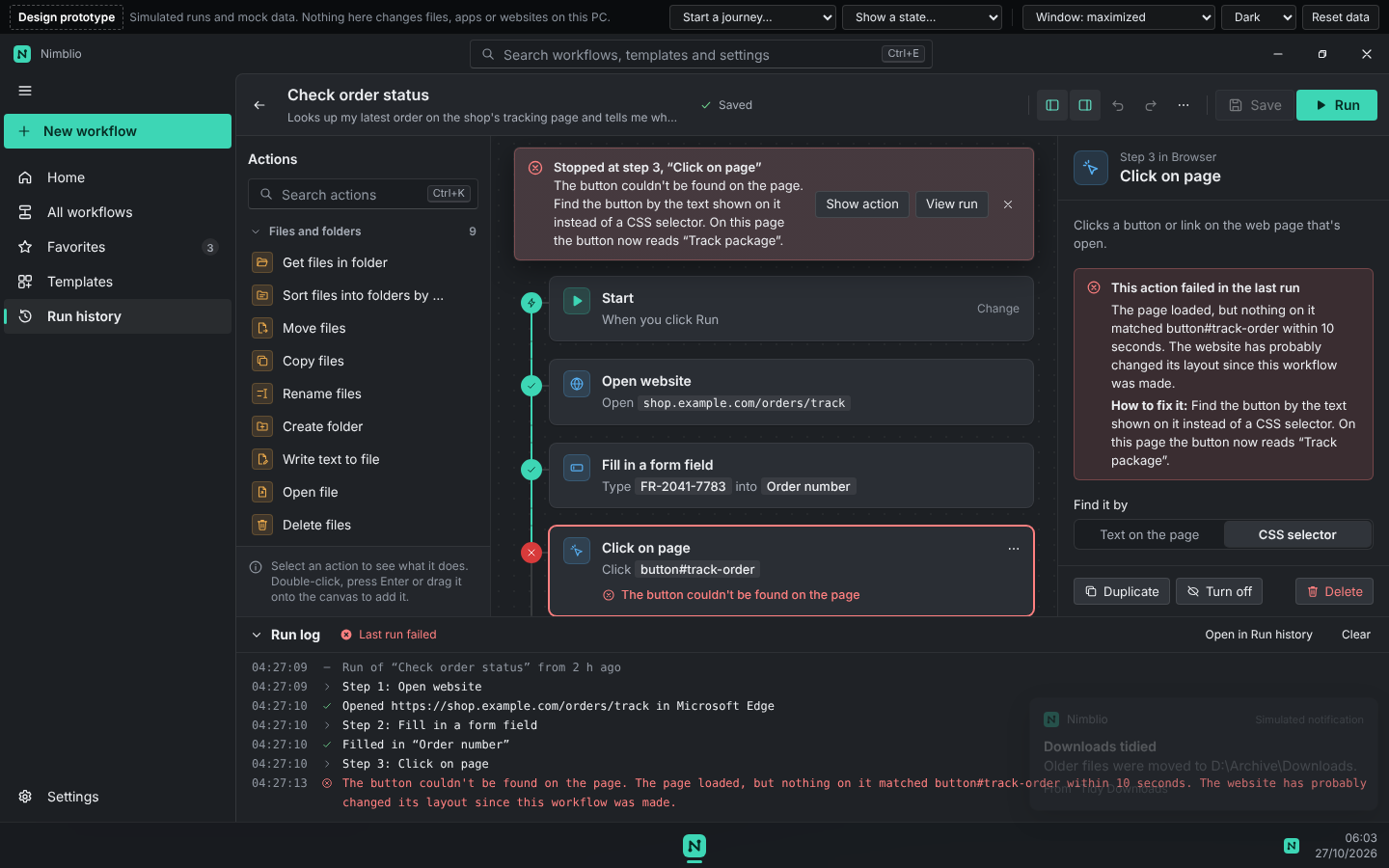Select the Create folder action icon
Screen dimensions: 1389x868
point(262,426)
